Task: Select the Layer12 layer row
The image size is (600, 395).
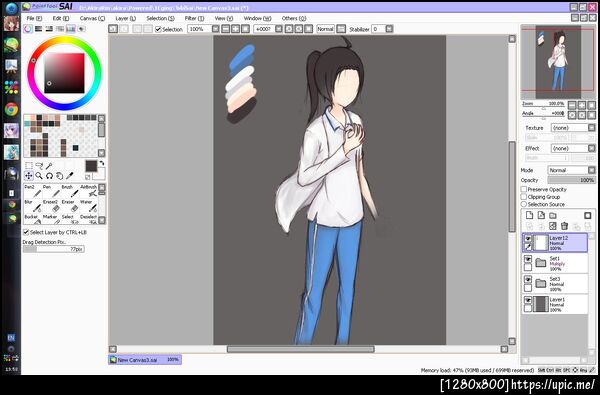Action: coord(555,243)
